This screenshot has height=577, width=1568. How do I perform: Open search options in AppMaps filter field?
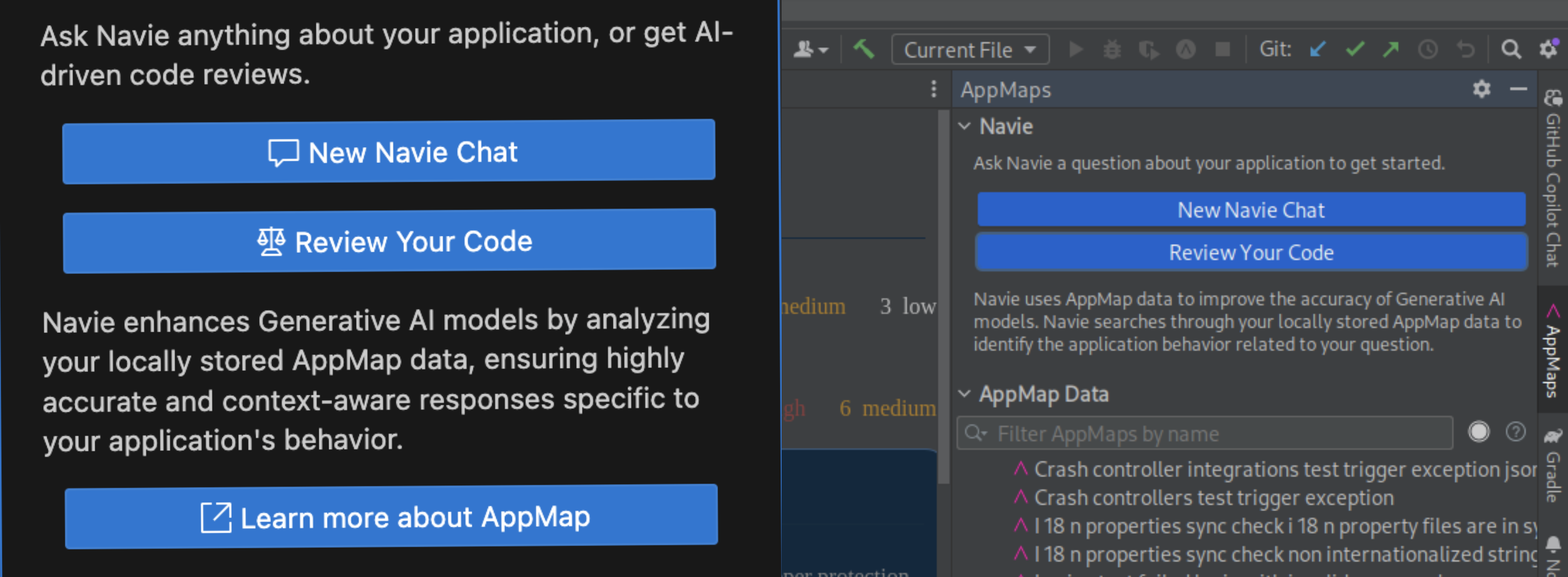[975, 433]
